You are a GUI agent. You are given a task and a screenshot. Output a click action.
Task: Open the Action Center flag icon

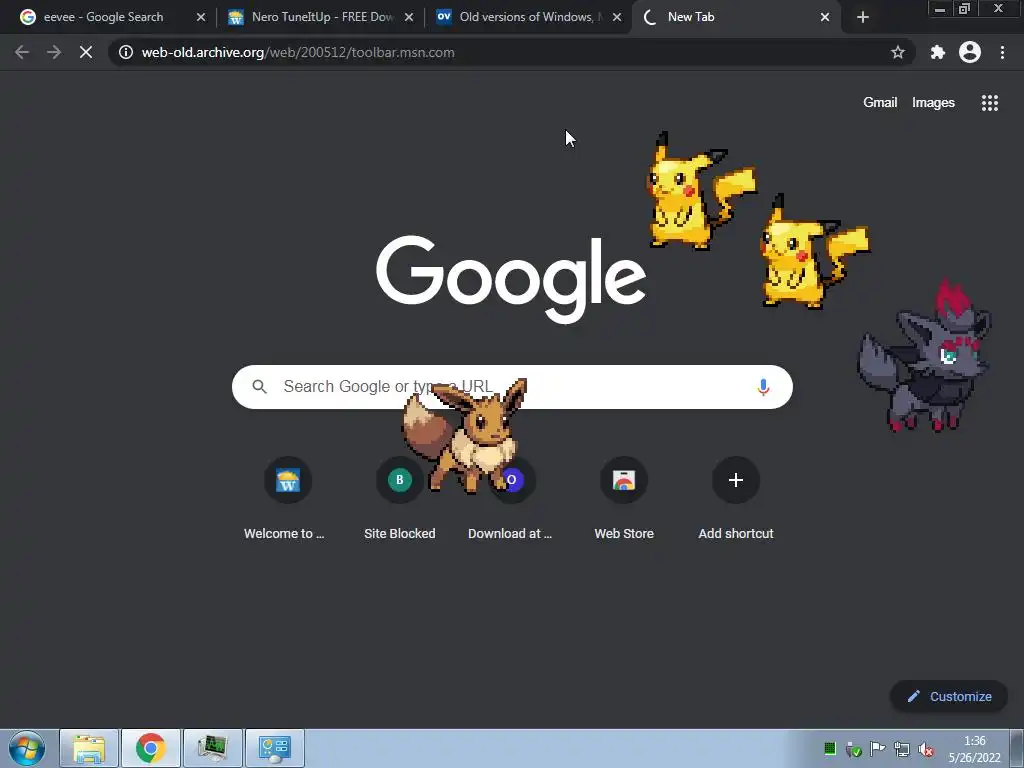coord(878,749)
